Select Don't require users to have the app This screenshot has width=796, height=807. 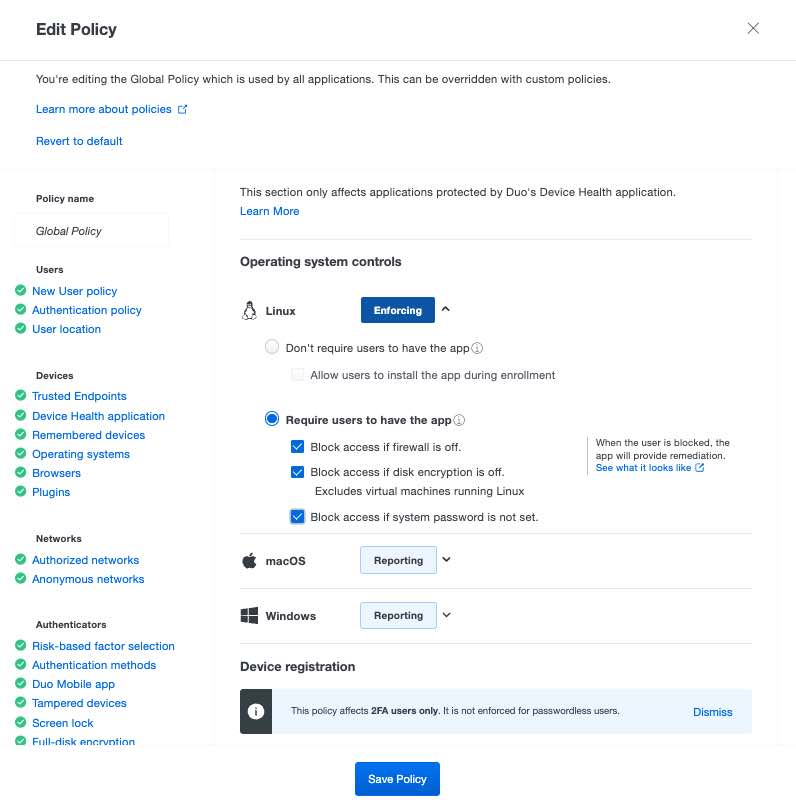272,348
